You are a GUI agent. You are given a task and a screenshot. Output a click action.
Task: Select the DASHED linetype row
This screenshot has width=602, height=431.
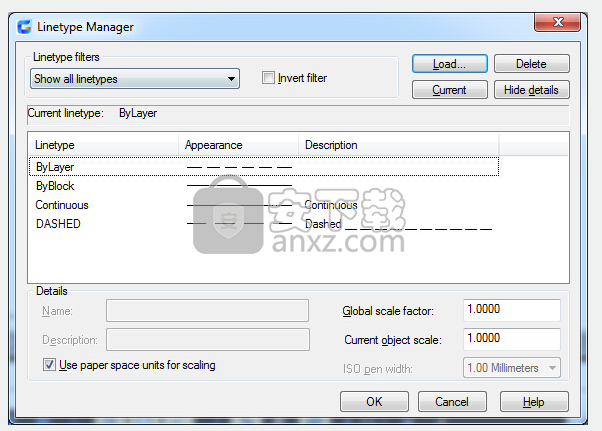[x=264, y=224]
